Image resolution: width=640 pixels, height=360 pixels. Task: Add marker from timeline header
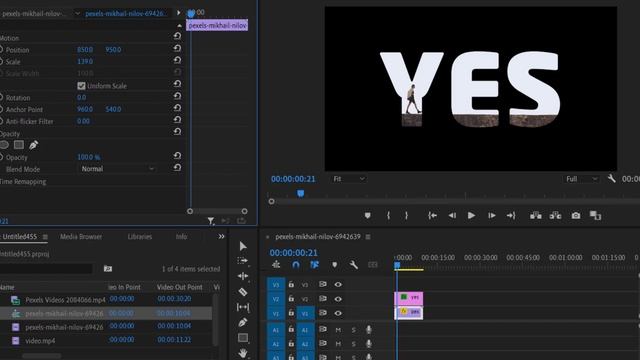tap(335, 264)
